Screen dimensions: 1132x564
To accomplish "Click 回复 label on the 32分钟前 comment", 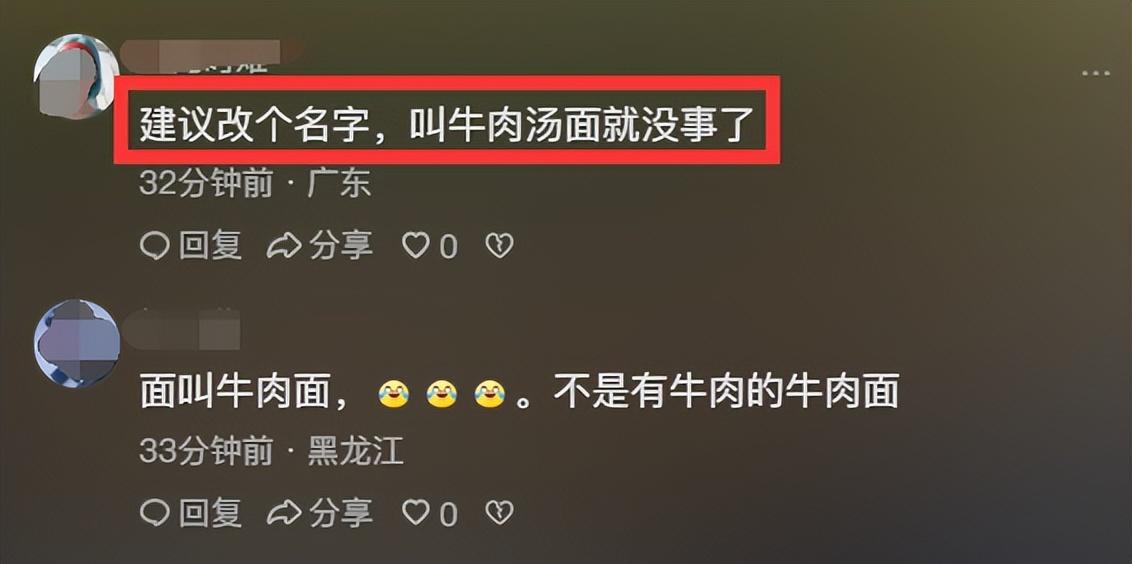I will tap(210, 246).
